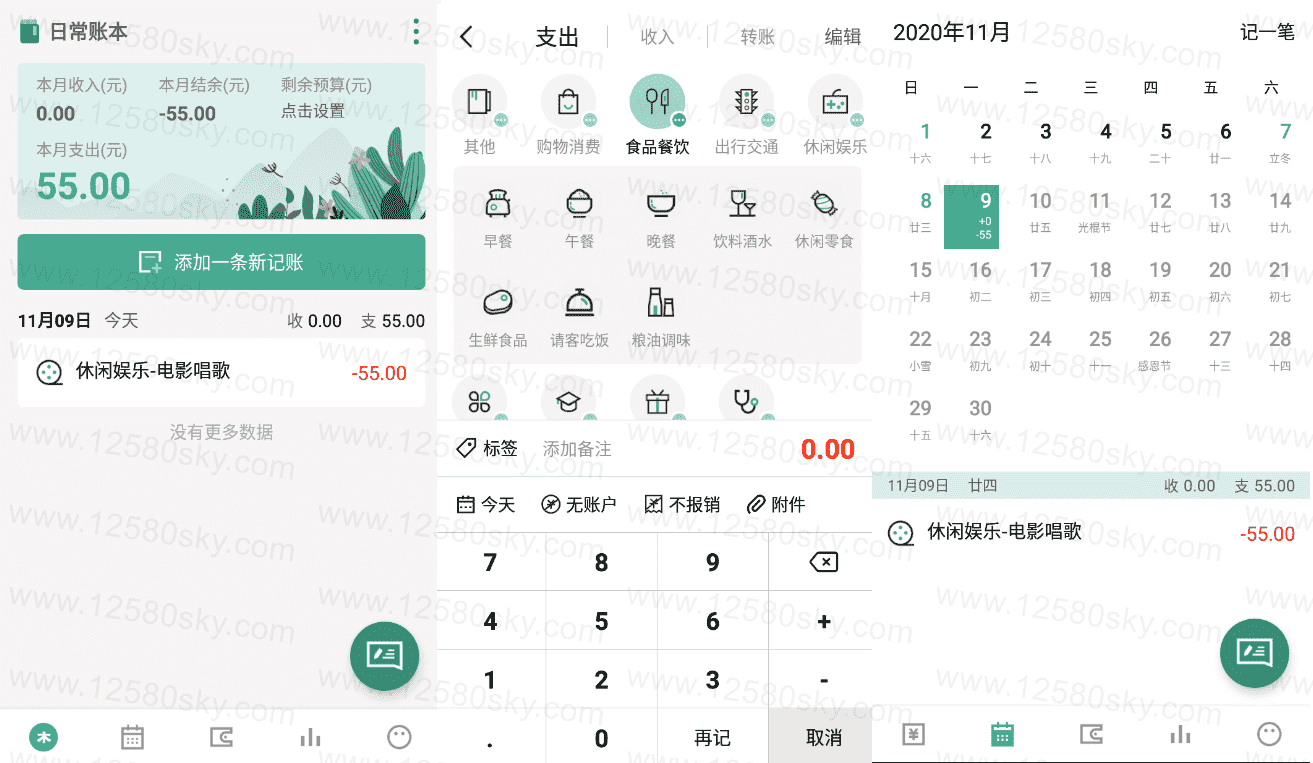Select the 早餐 breakfast category icon
This screenshot has height=763, width=1313.
(497, 204)
